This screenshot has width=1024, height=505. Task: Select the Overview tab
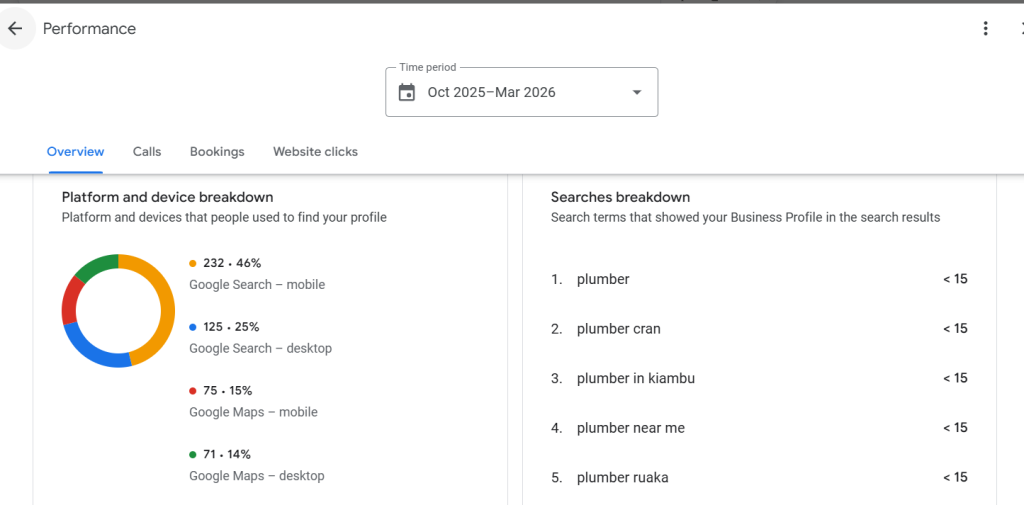tap(75, 152)
